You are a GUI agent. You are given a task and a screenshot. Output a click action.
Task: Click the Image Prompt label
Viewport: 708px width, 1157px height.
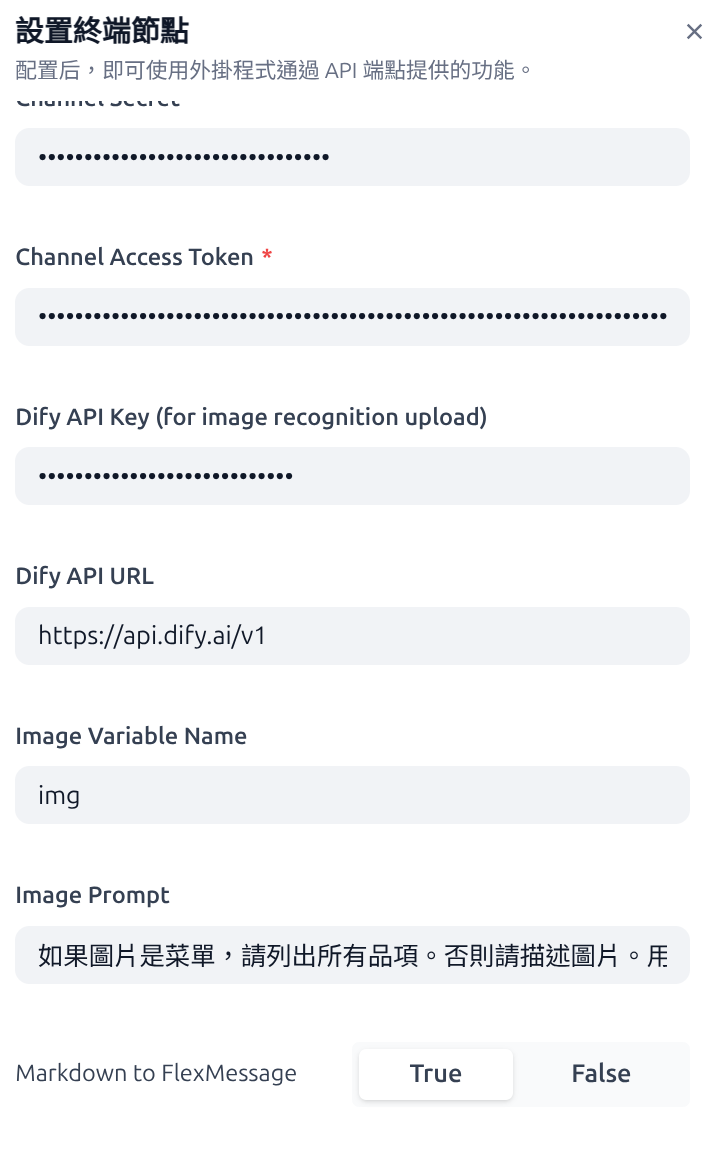(x=93, y=895)
